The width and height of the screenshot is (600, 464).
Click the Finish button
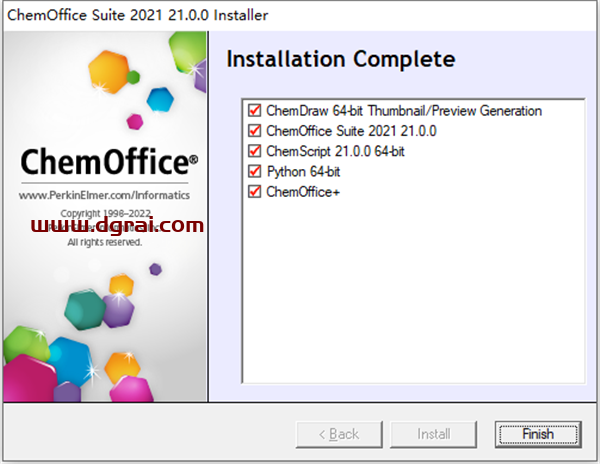pos(537,434)
